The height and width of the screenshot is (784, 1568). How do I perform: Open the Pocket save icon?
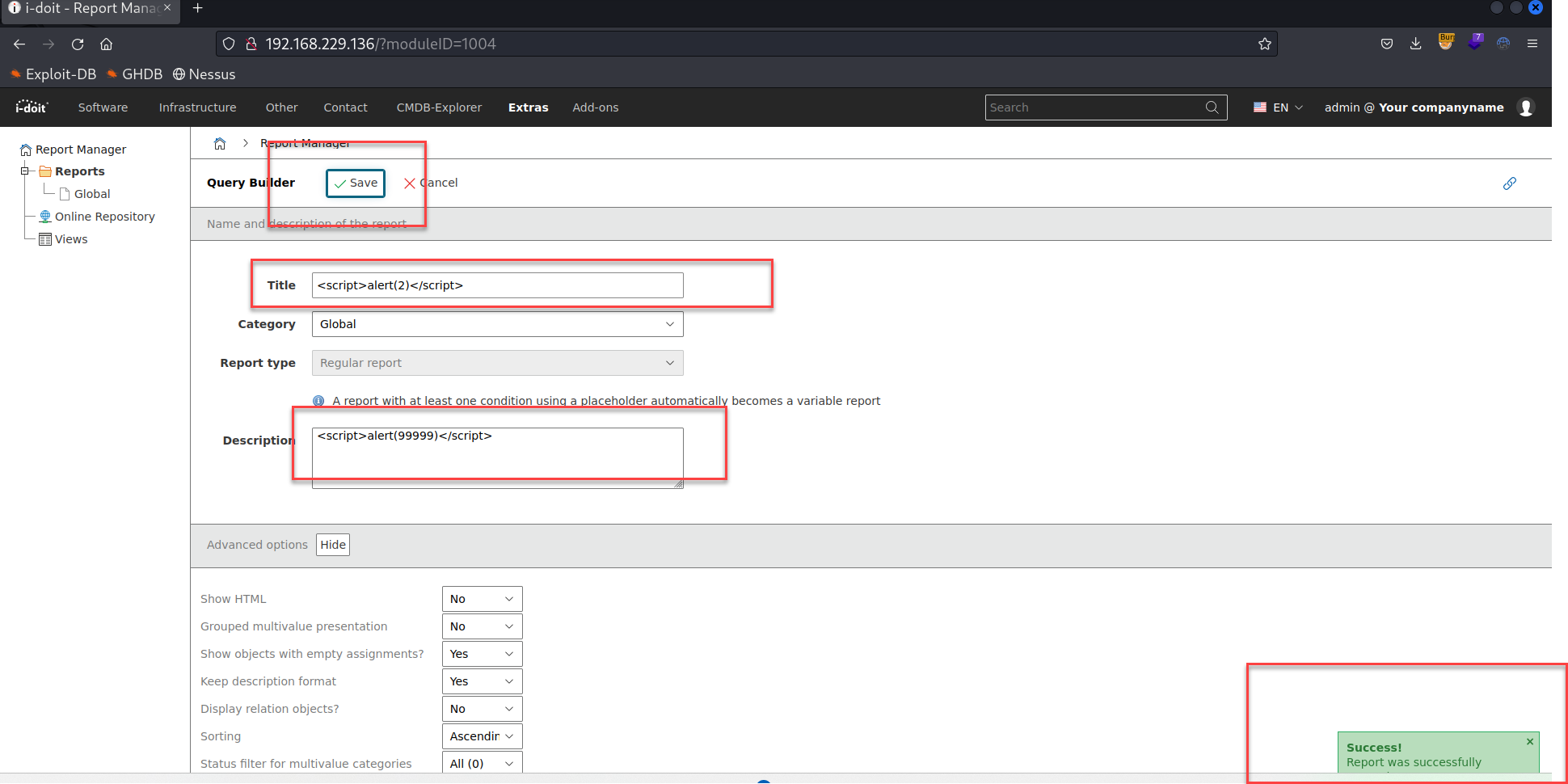point(1387,44)
